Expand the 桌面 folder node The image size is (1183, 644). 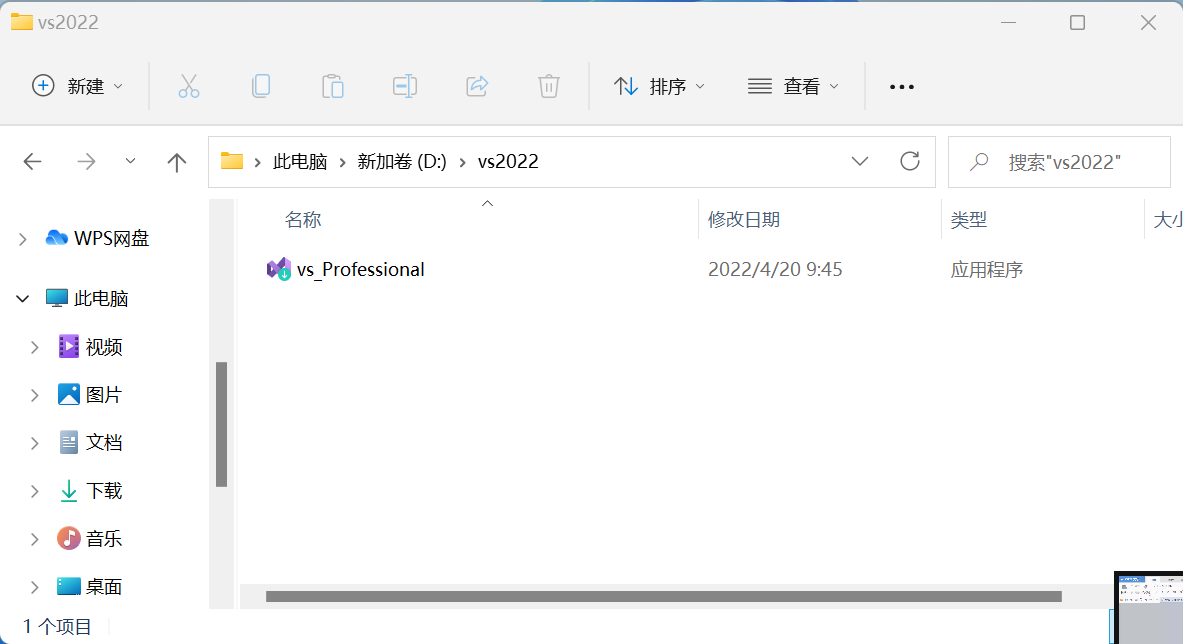click(35, 587)
